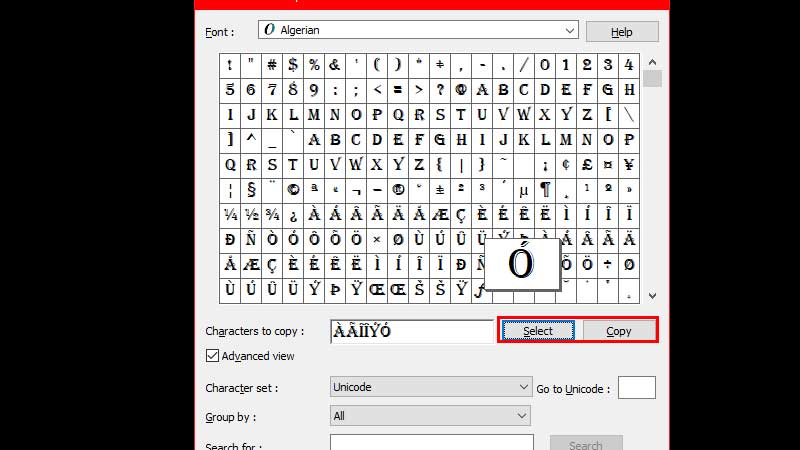Choose the one quarter ¼ fraction
This screenshot has height=450, width=800.
[x=230, y=215]
